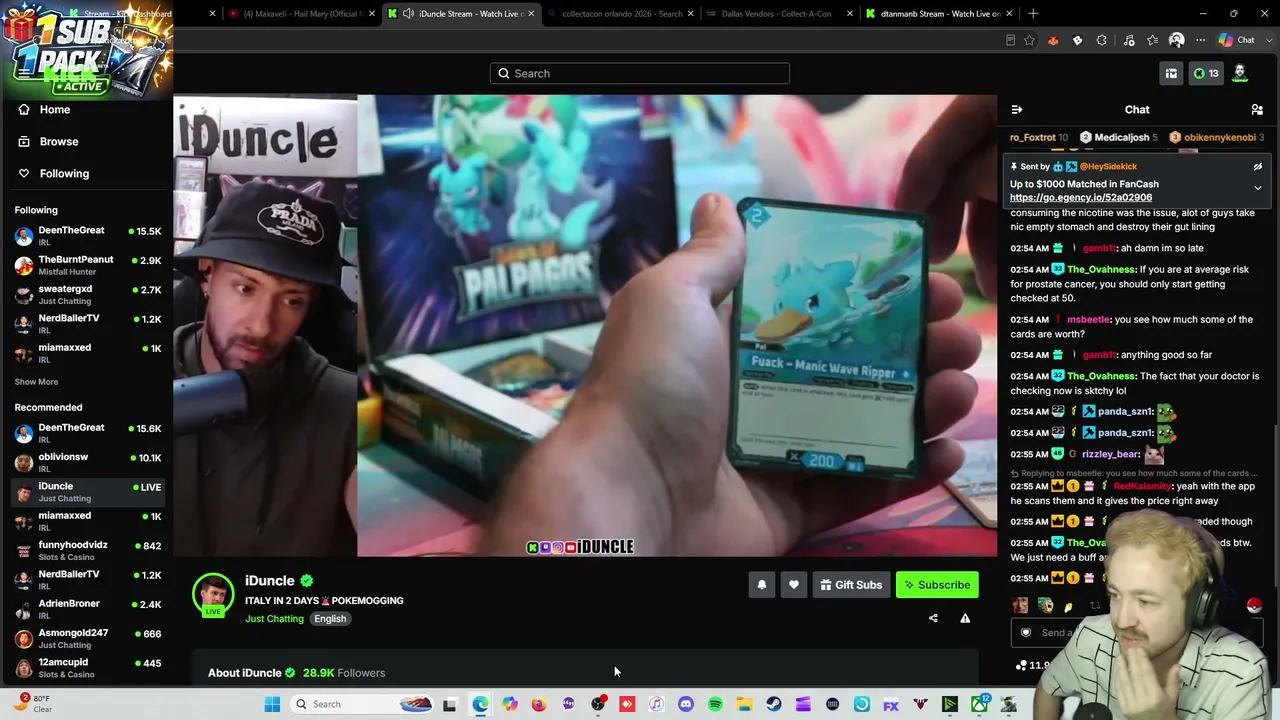Hide the pinned HeySidekick message
Viewport: 1280px width, 720px height.
(x=1258, y=167)
